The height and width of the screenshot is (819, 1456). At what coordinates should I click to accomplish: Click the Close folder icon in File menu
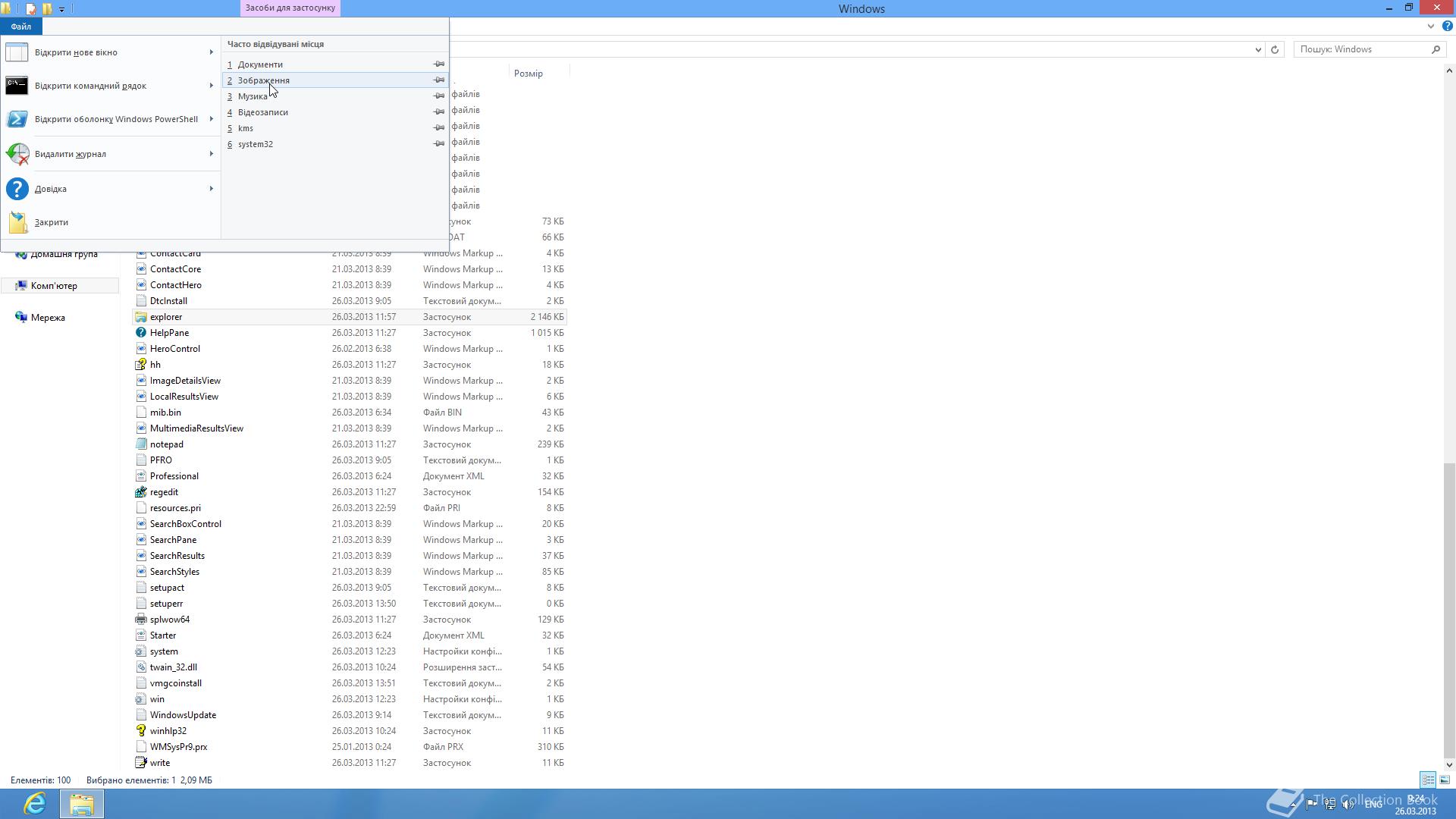coord(17,222)
